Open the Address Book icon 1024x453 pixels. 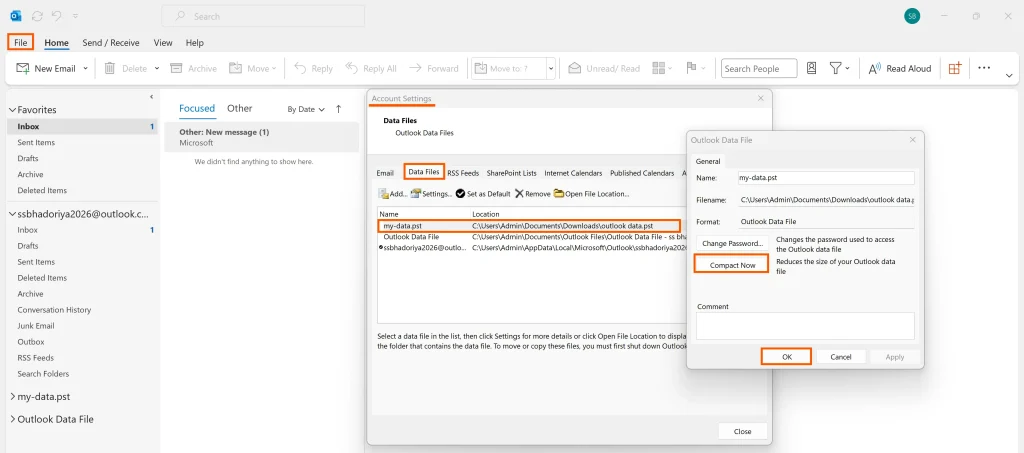(812, 69)
